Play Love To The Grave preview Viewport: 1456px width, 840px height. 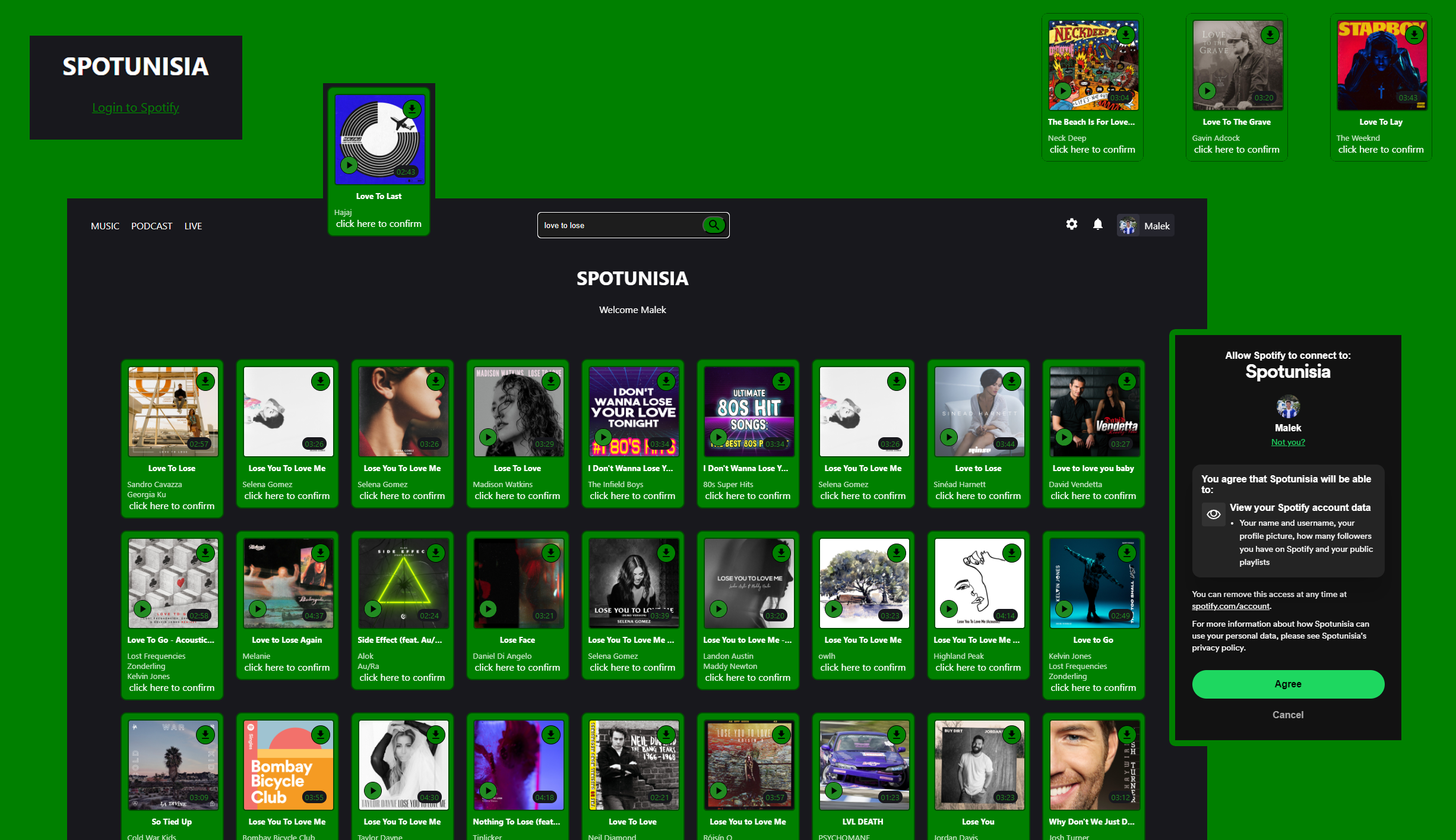pyautogui.click(x=1207, y=91)
